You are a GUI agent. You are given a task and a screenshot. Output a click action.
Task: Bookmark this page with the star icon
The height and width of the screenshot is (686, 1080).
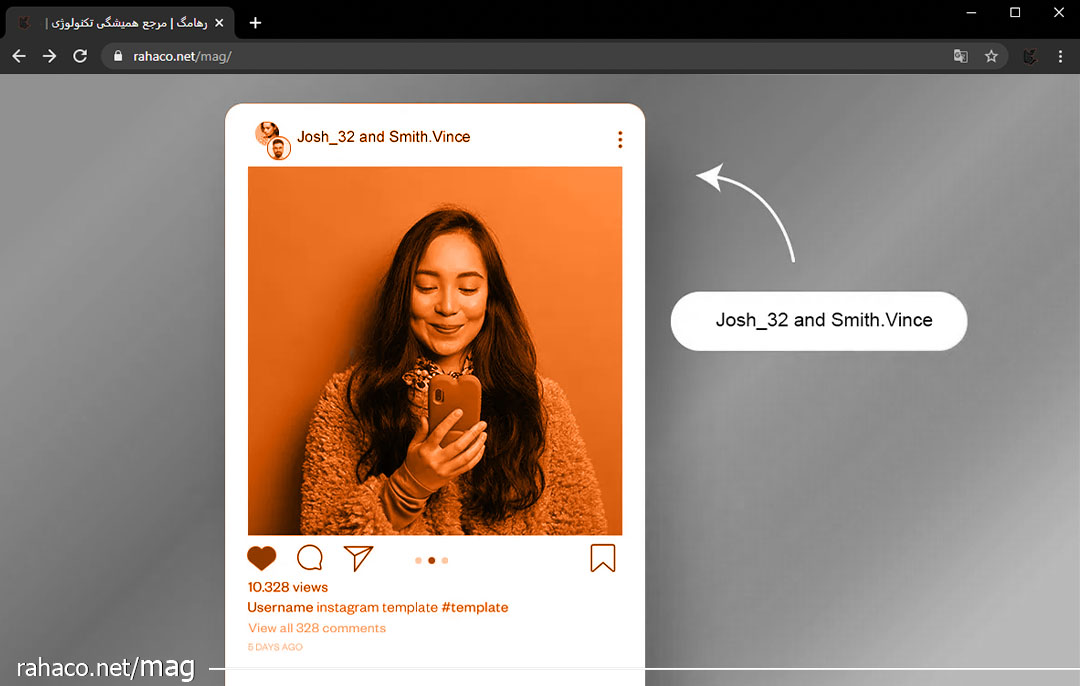[x=991, y=56]
